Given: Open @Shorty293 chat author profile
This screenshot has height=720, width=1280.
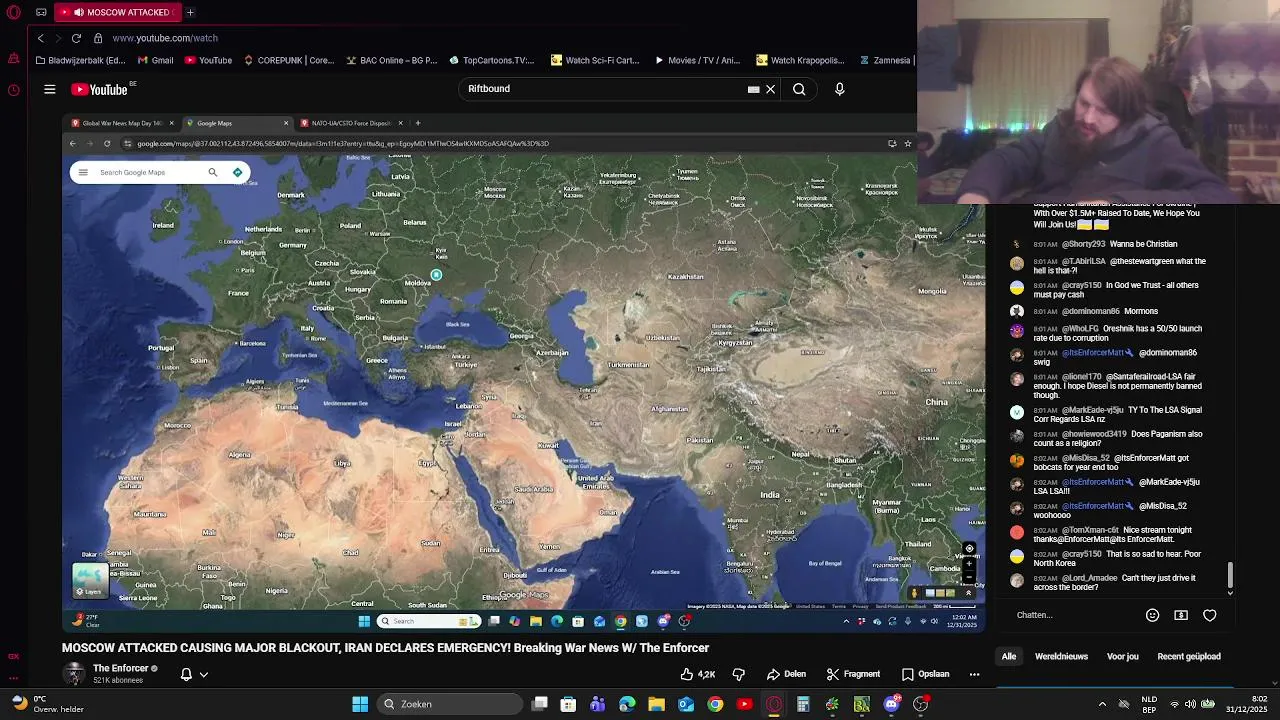Looking at the screenshot, I should 1084,244.
